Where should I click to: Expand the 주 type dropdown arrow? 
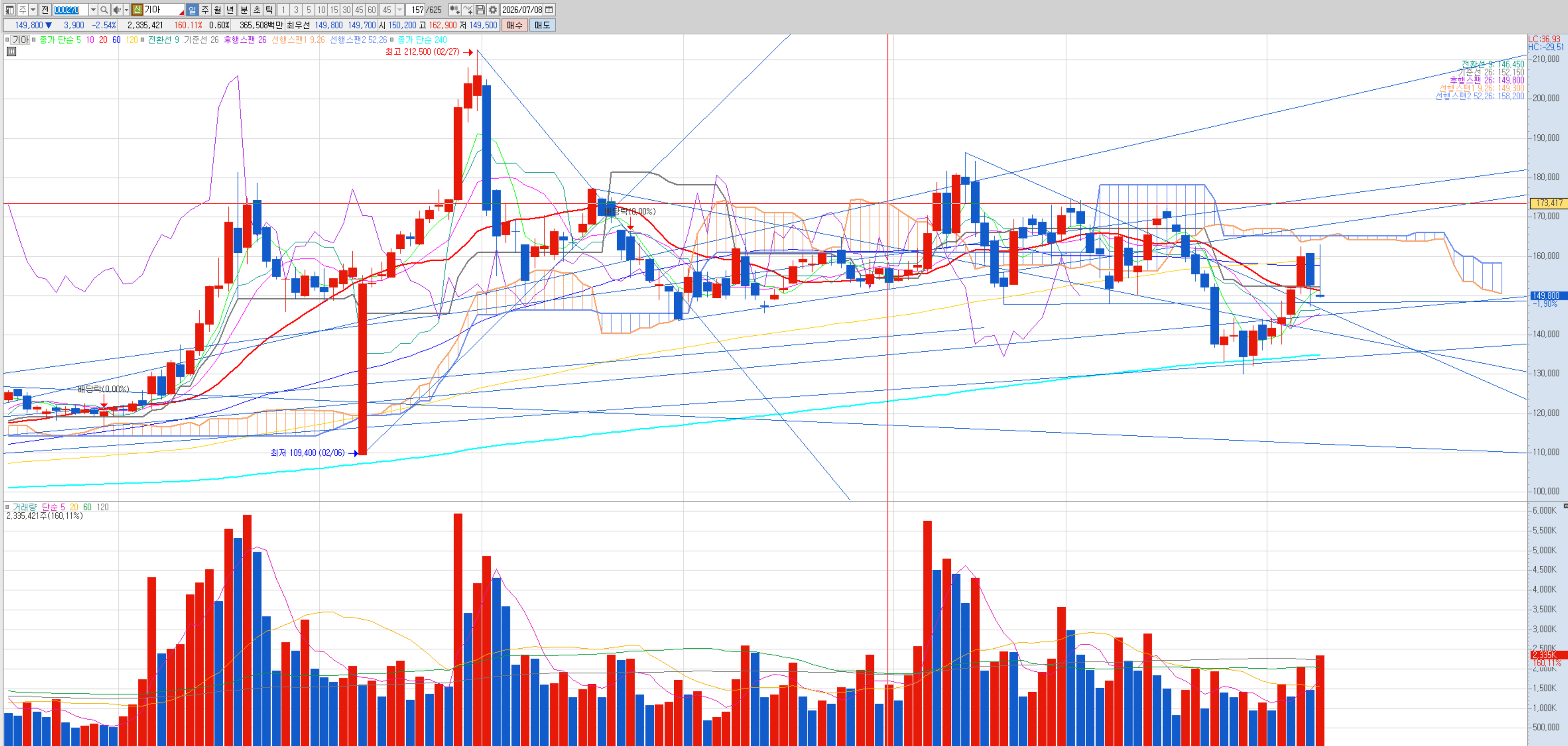tap(33, 10)
